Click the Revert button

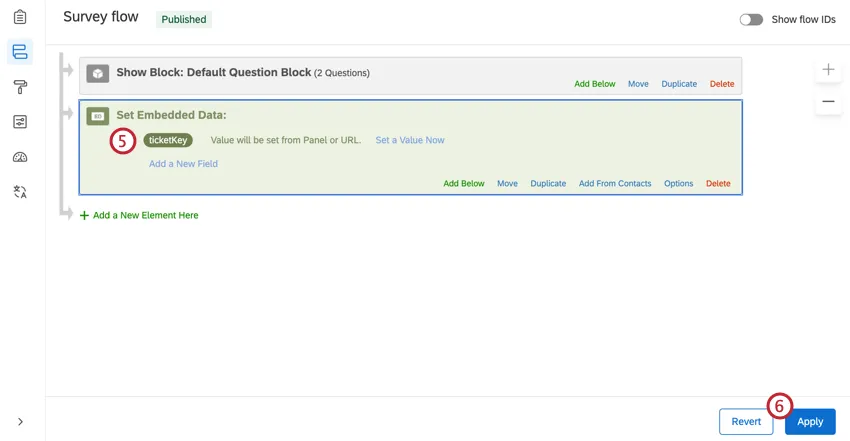pyautogui.click(x=746, y=421)
